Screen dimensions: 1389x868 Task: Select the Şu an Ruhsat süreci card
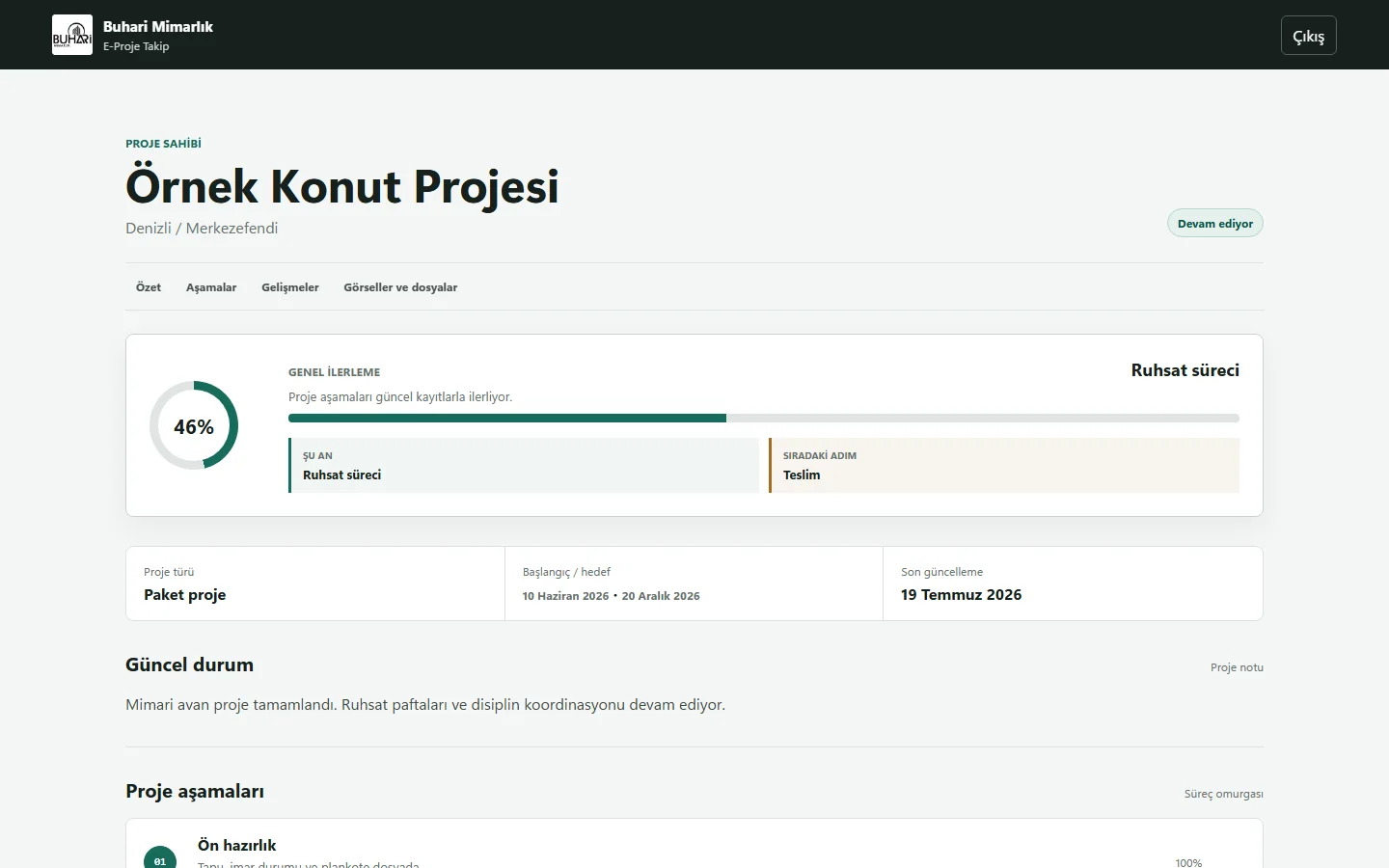pyautogui.click(x=524, y=465)
